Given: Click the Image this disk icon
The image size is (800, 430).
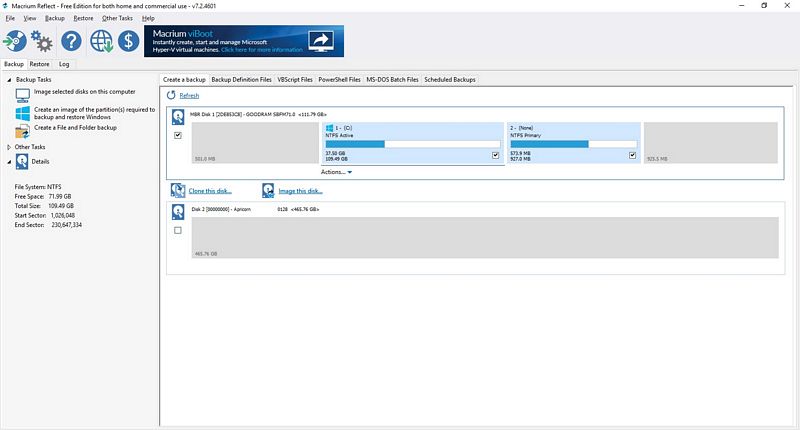Looking at the screenshot, I should [268, 191].
